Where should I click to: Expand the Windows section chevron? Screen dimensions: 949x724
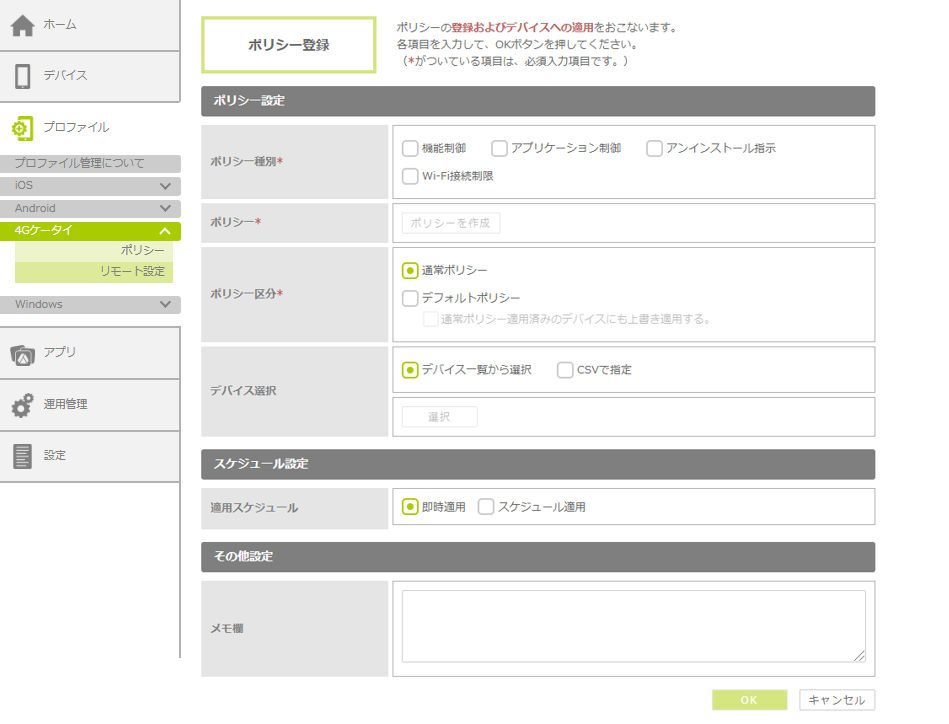click(x=165, y=305)
